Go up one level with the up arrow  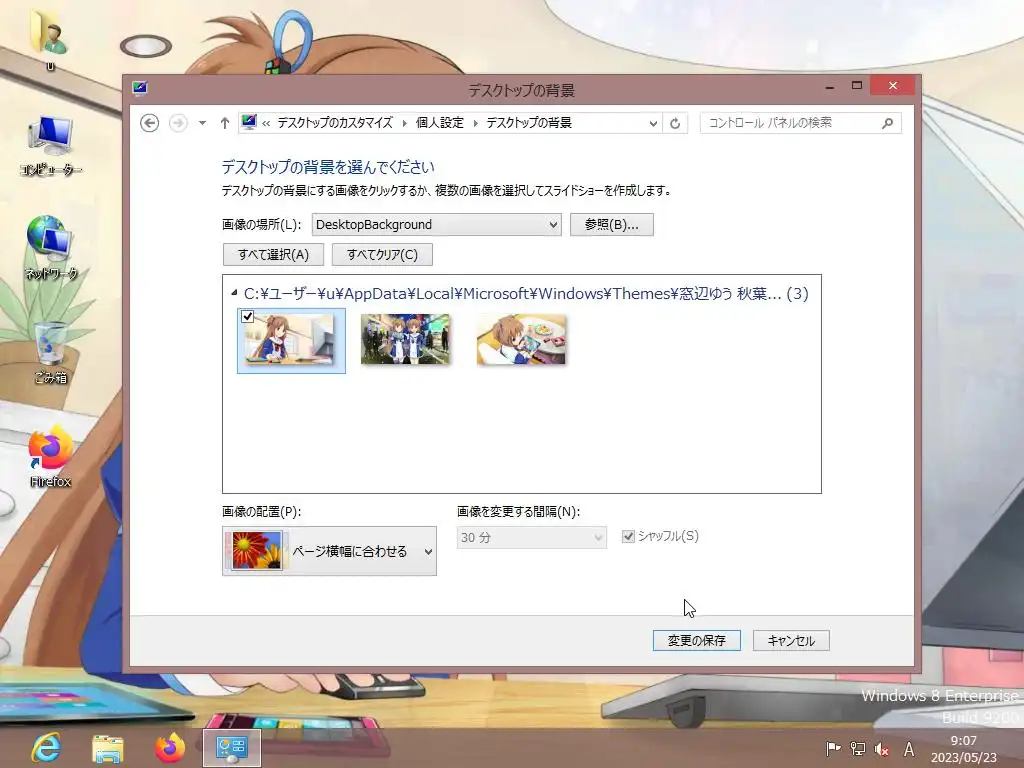(x=225, y=123)
